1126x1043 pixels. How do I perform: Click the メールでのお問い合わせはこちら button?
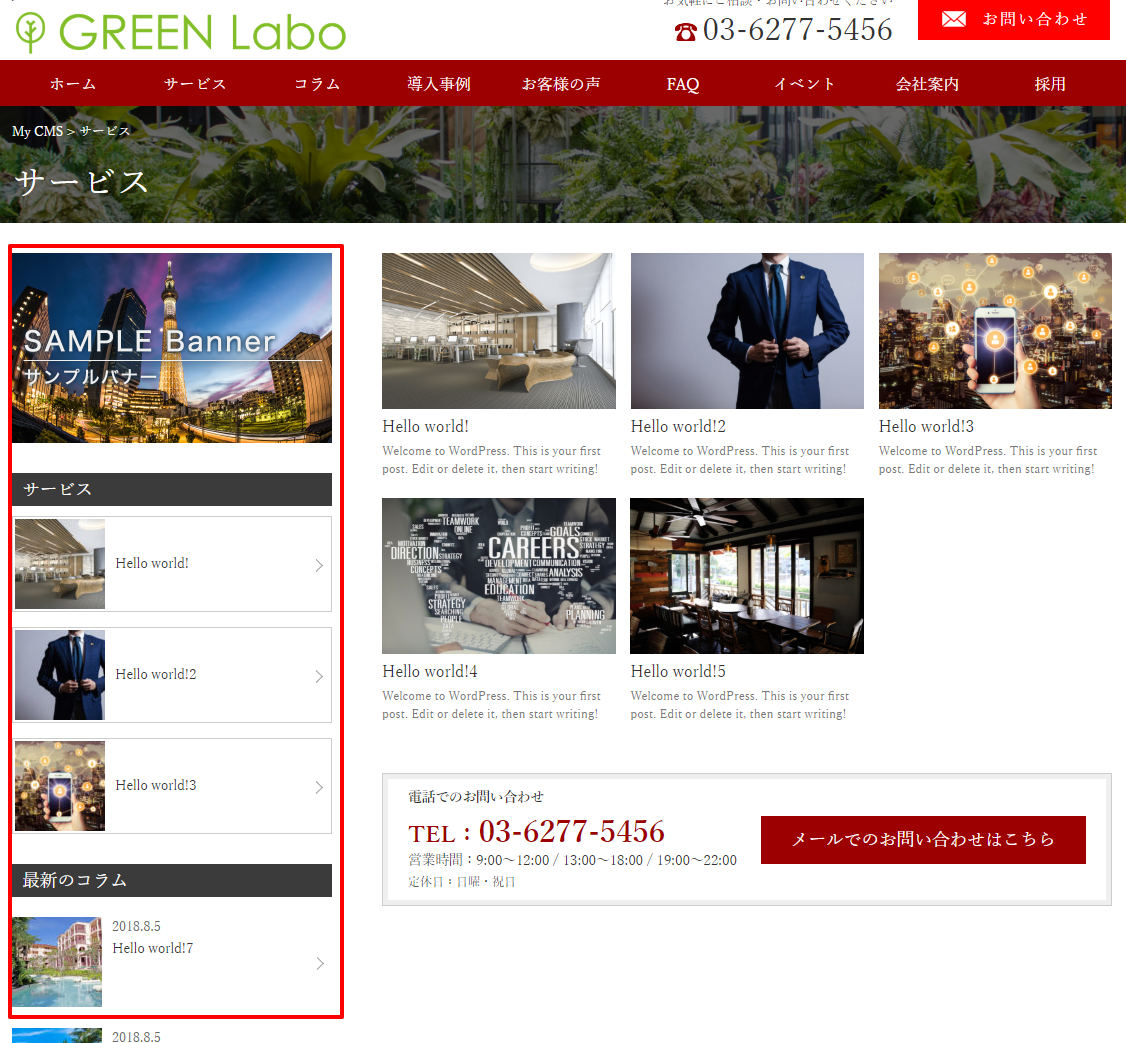[923, 839]
